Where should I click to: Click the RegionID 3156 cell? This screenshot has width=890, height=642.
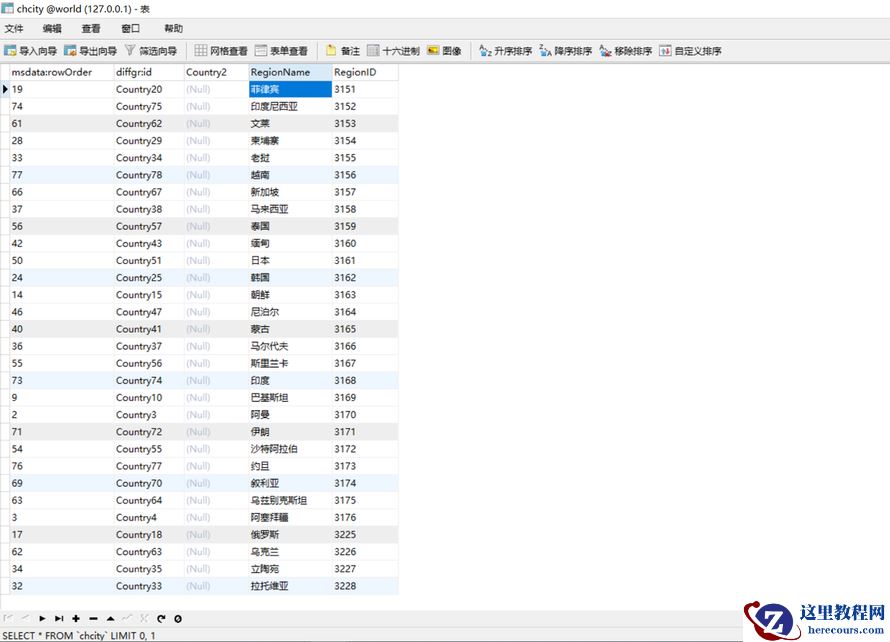pos(365,175)
